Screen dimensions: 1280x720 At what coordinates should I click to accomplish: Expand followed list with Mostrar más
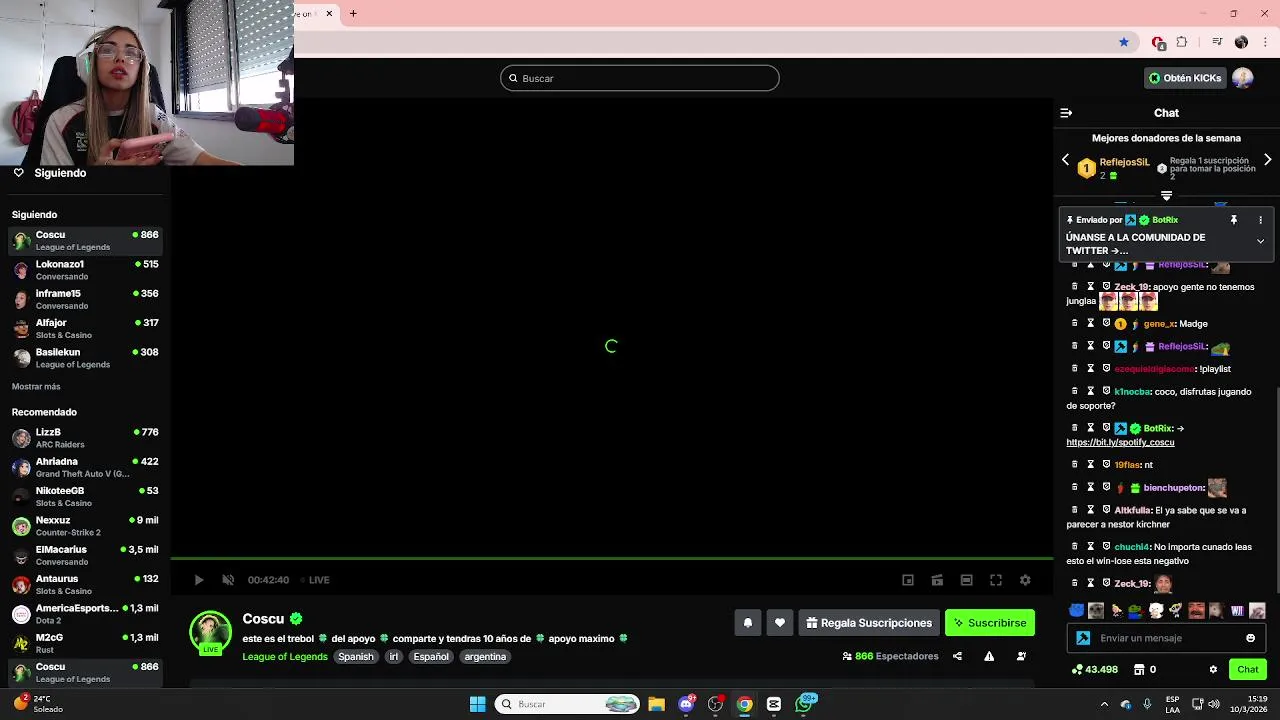pyautogui.click(x=36, y=387)
